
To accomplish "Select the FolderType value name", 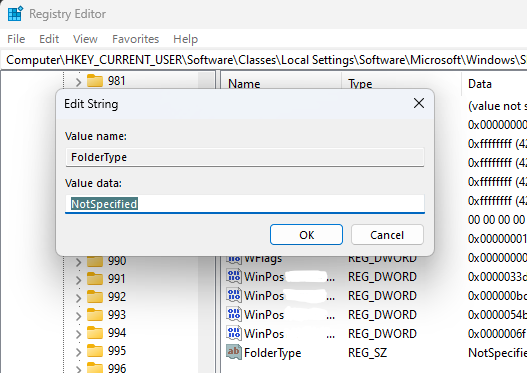I will 273,353.
